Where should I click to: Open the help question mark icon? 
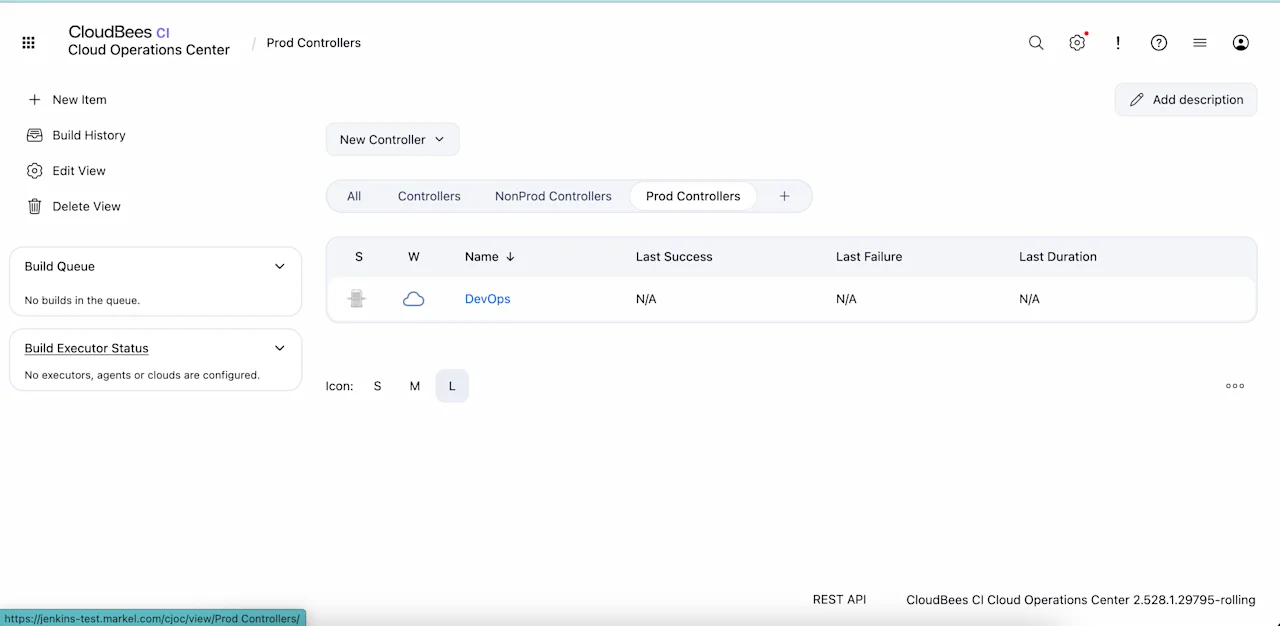[x=1159, y=43]
